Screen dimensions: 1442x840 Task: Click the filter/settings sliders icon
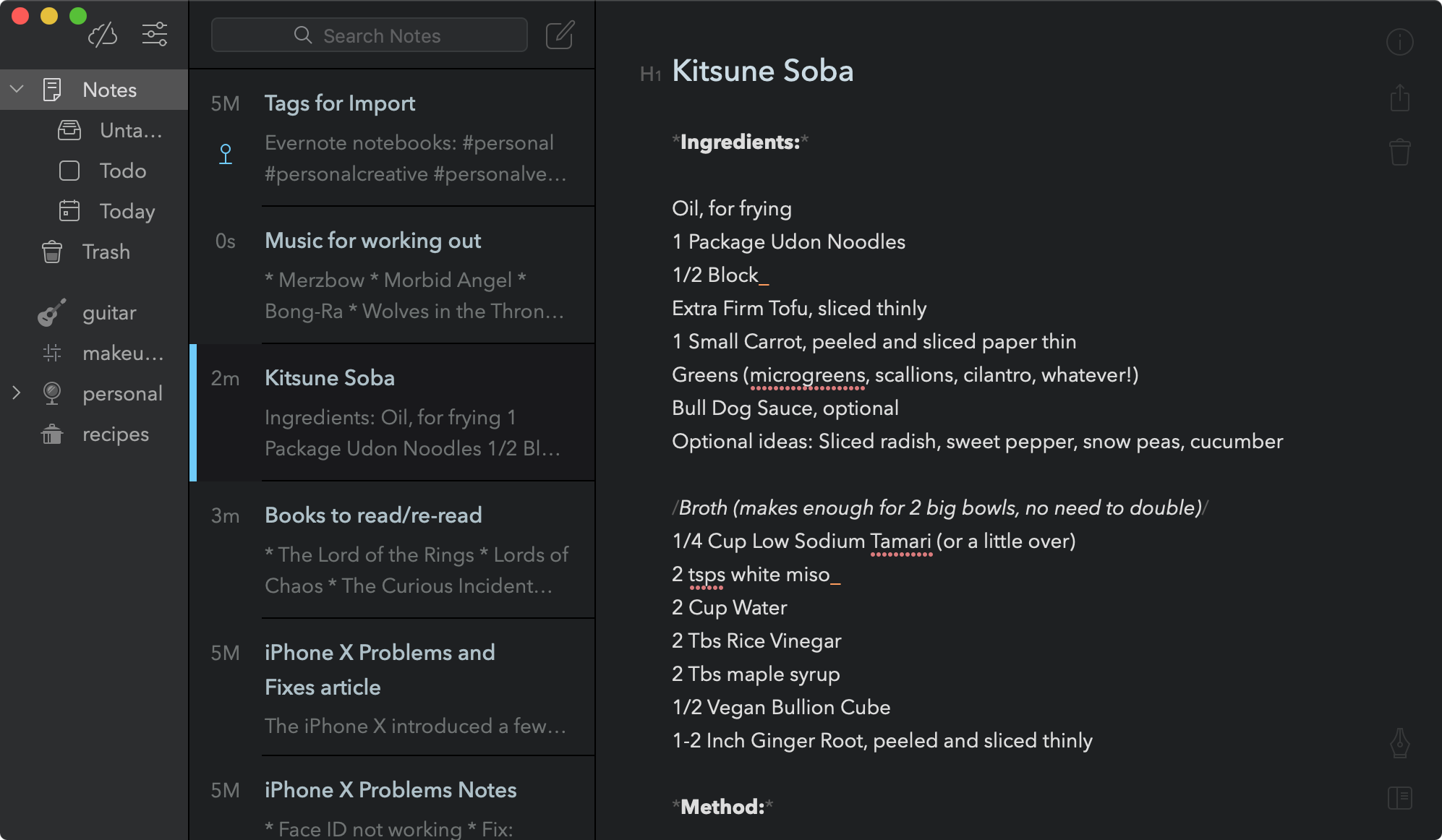(x=155, y=35)
